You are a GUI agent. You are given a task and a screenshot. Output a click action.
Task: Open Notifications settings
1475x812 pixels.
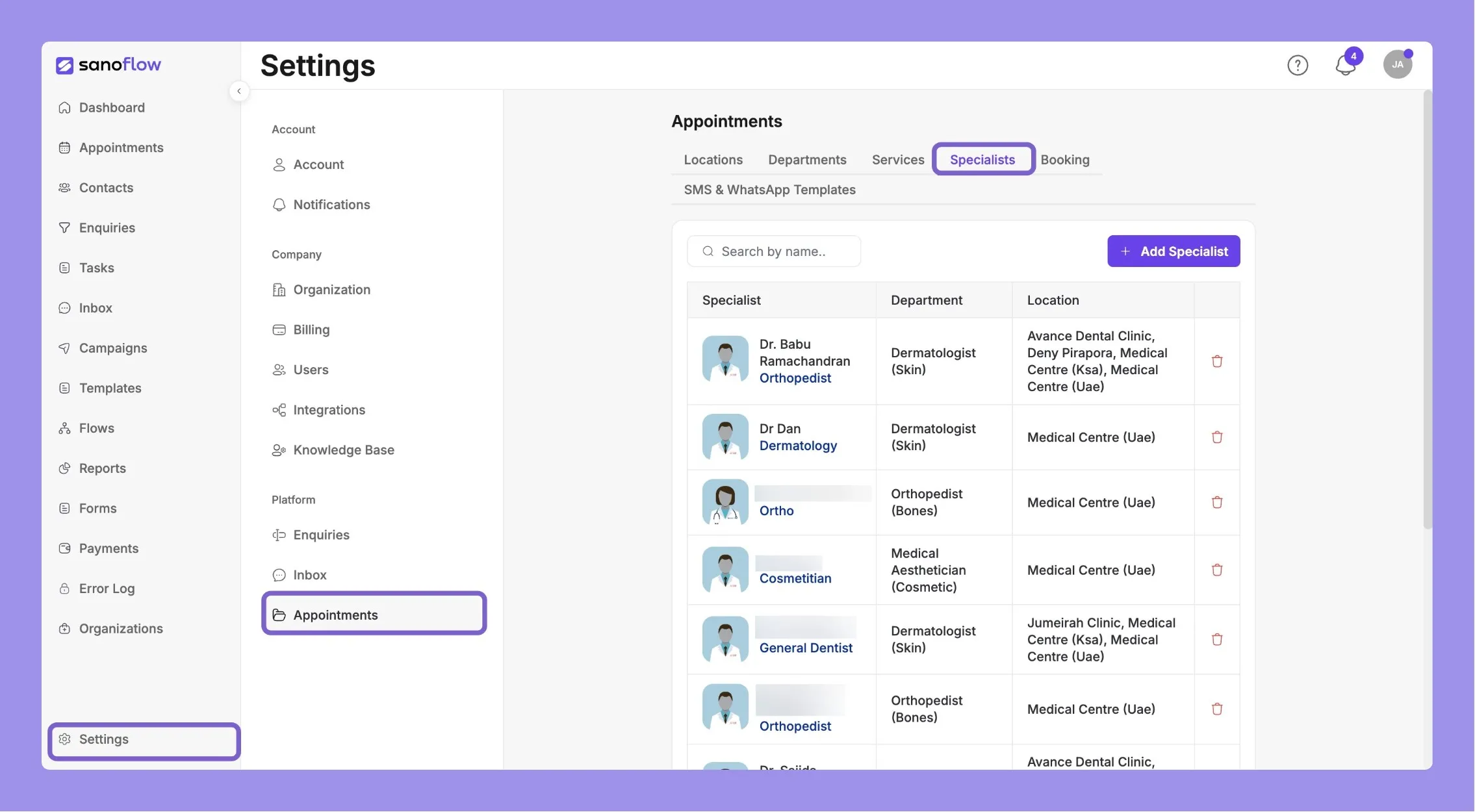(x=331, y=205)
